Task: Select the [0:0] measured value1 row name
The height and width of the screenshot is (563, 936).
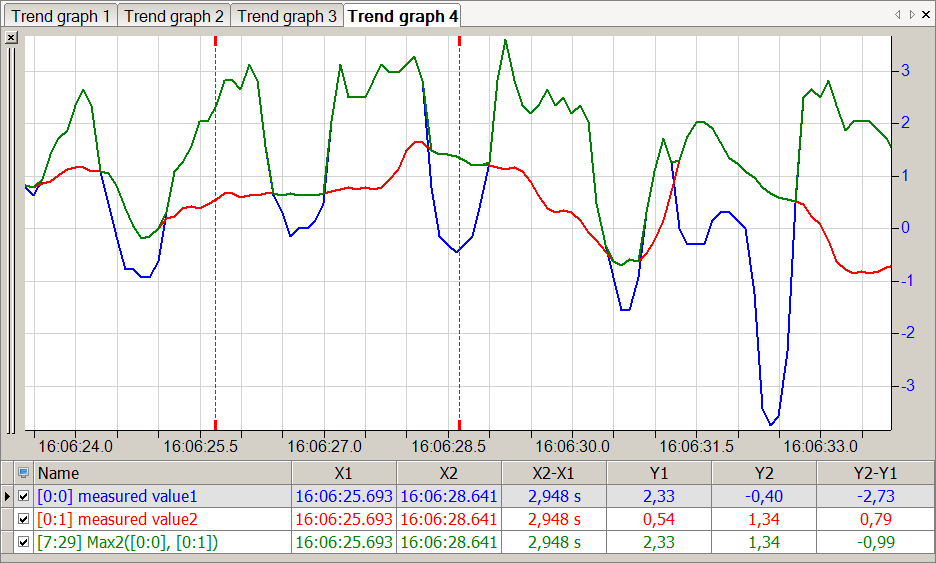Action: 117,496
